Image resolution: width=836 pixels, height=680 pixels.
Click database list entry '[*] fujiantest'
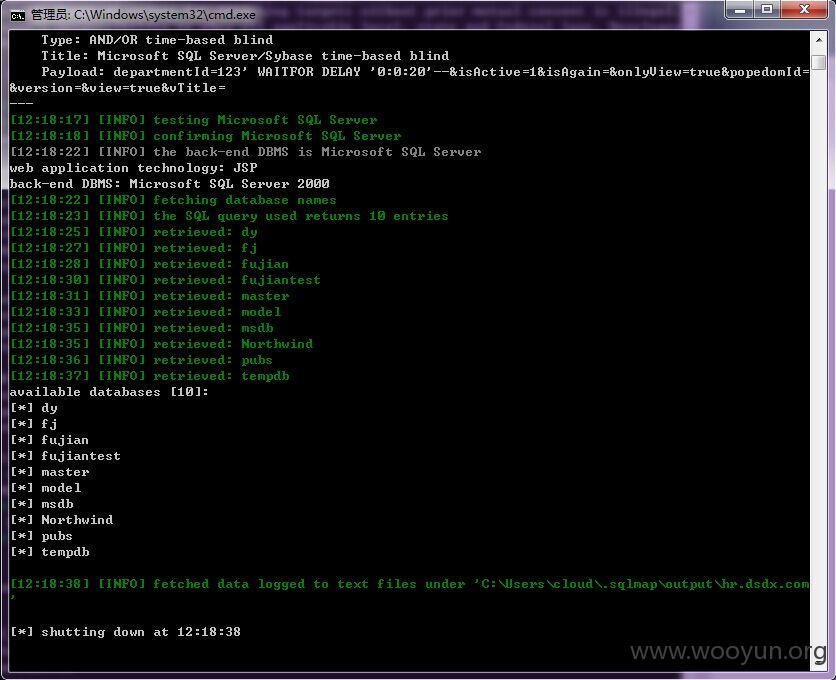[x=66, y=456]
